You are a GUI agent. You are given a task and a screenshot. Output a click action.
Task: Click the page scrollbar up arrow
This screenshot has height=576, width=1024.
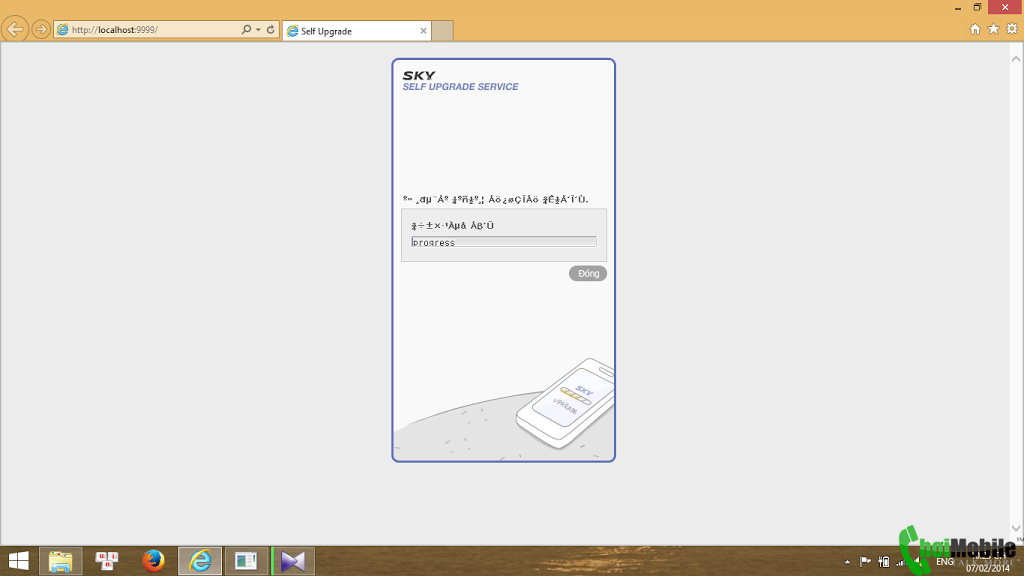coord(1016,59)
